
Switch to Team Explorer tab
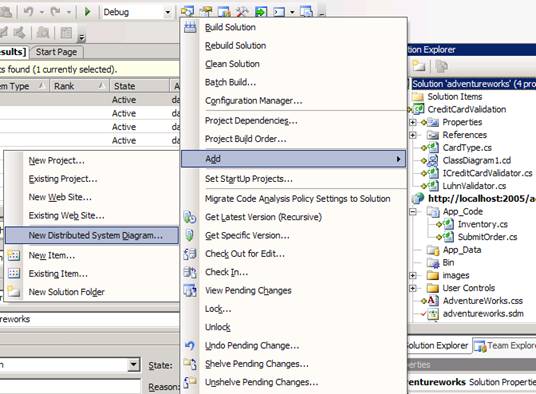point(505,345)
